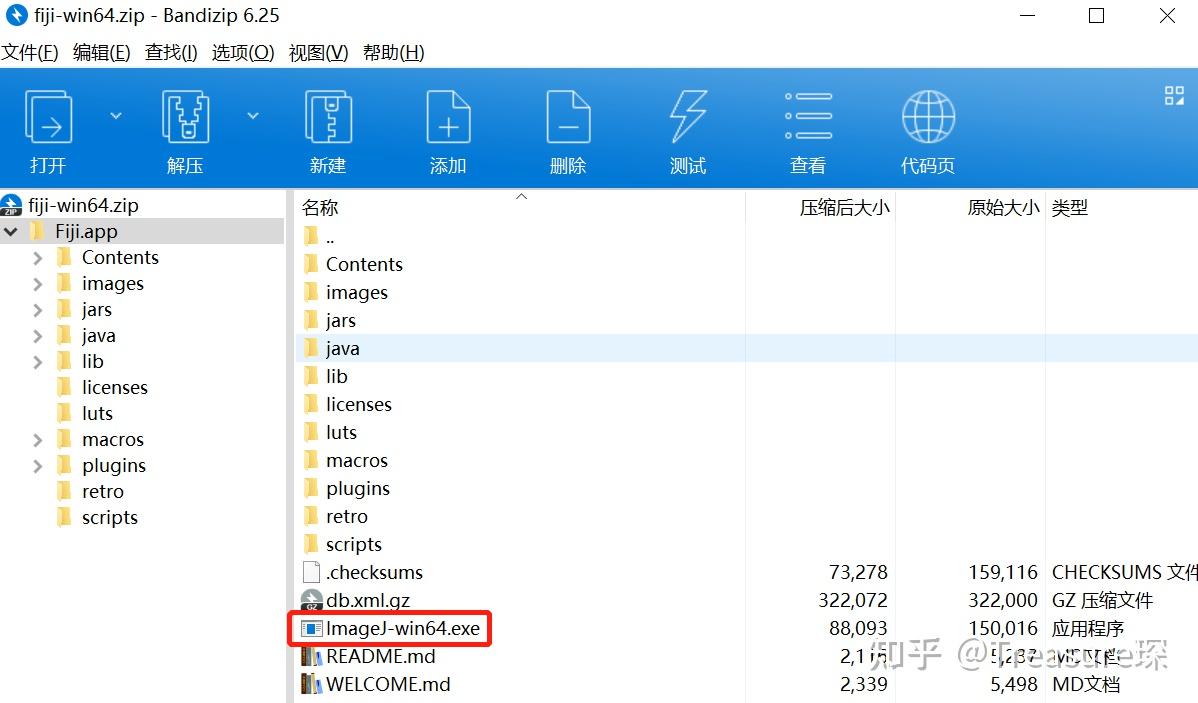Expand the Contents folder in the sidebar
The image size is (1198, 703).
click(x=37, y=257)
